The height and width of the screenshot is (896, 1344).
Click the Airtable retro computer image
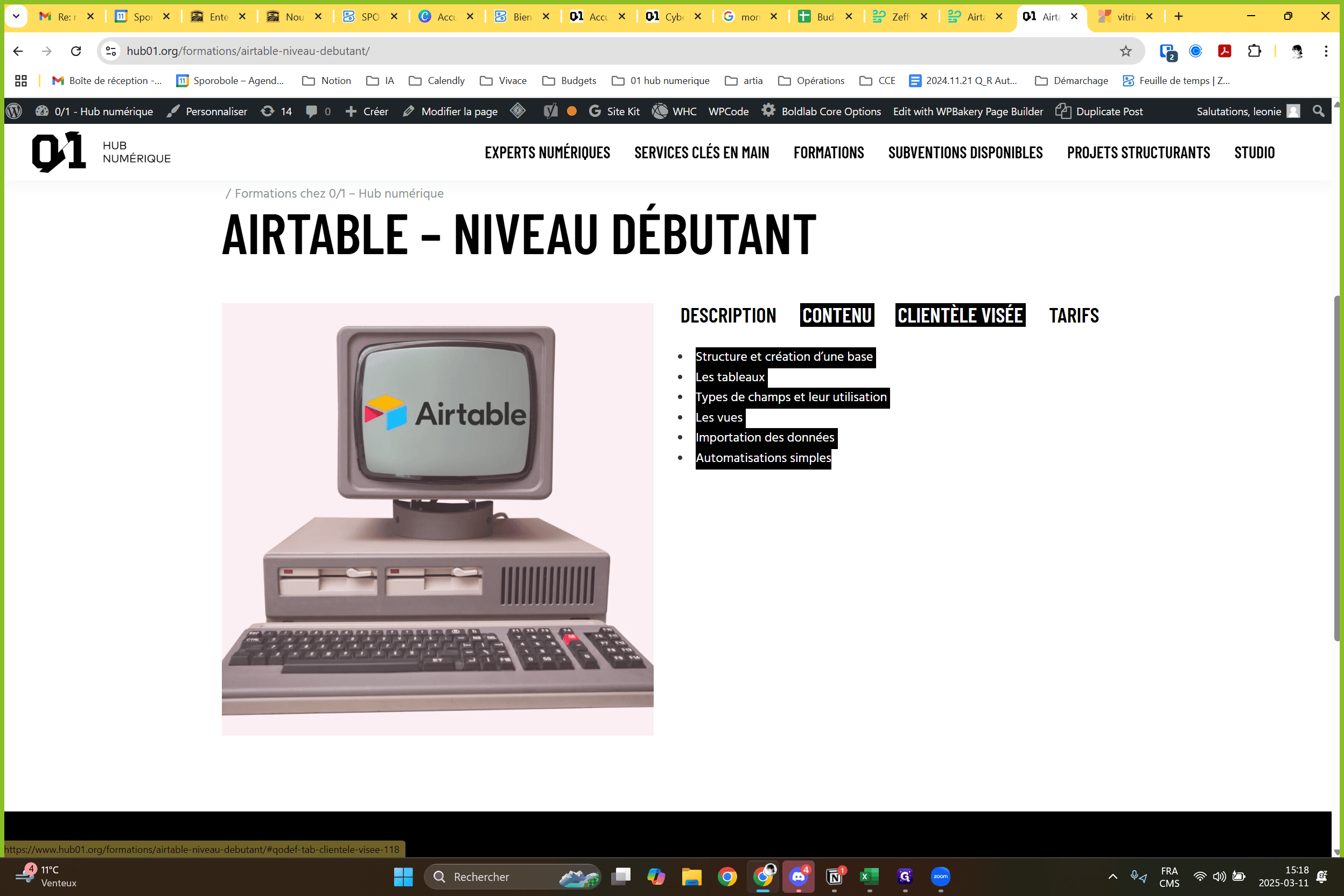[x=437, y=519]
